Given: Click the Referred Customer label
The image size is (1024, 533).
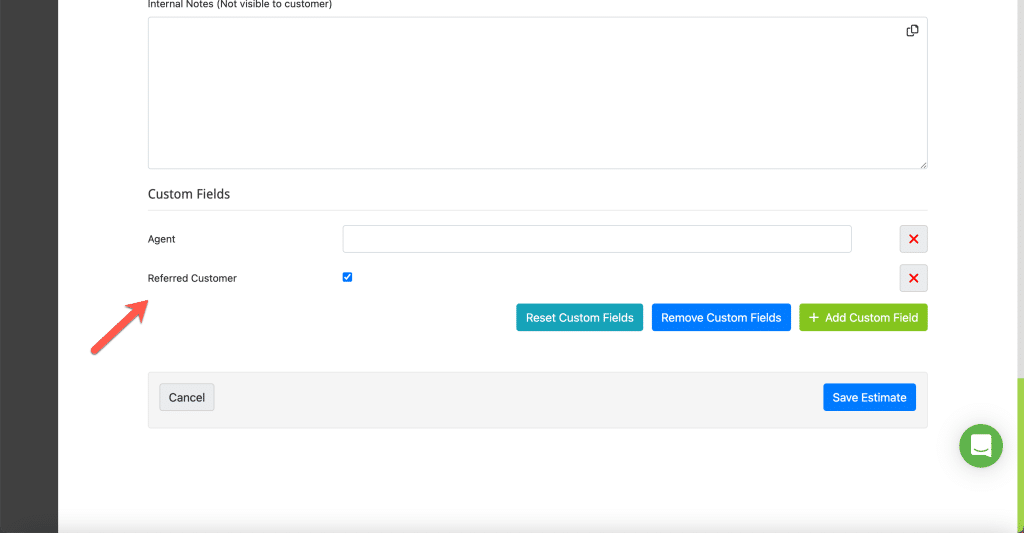Looking at the screenshot, I should click(x=192, y=278).
